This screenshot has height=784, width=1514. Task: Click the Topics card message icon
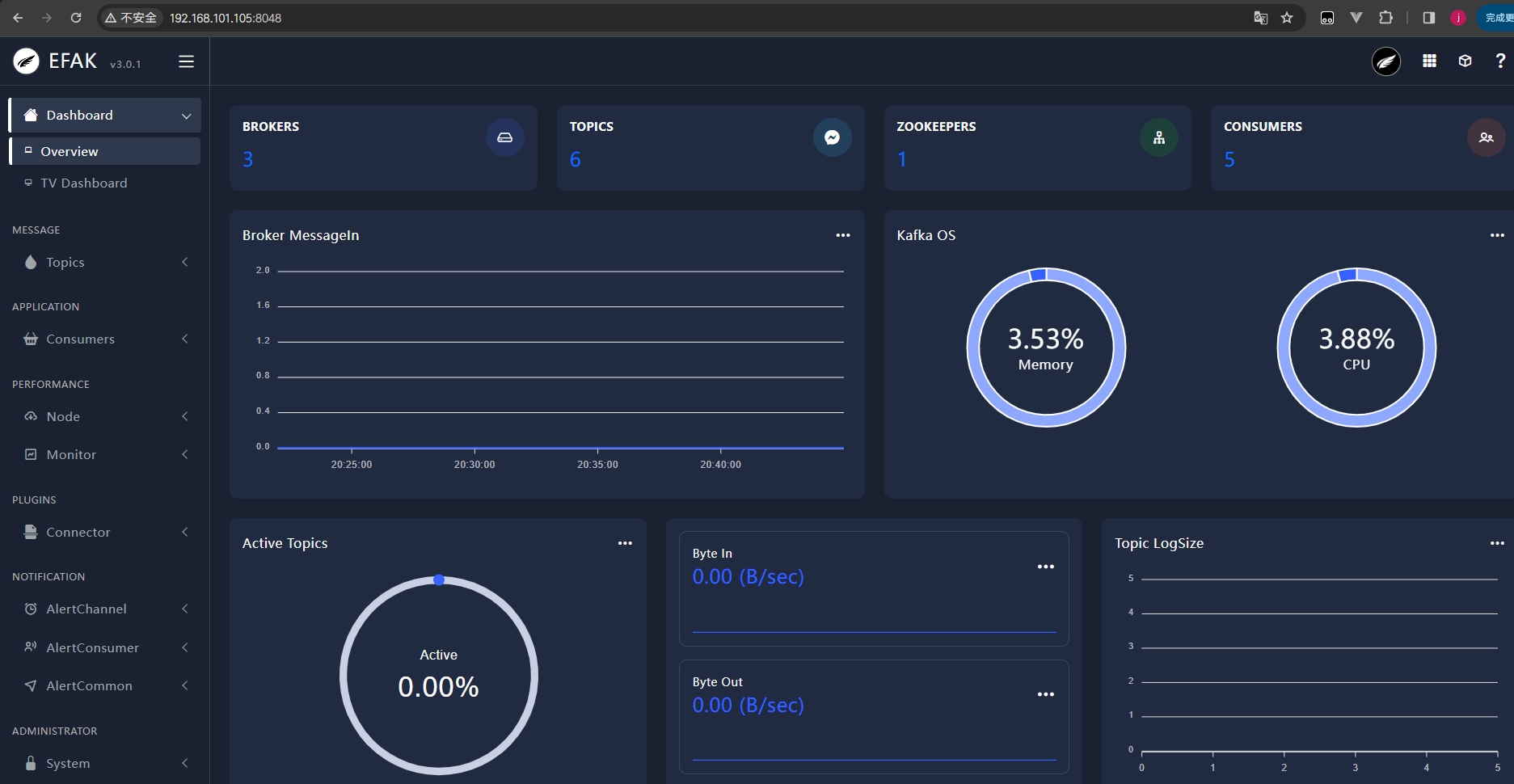click(x=832, y=137)
